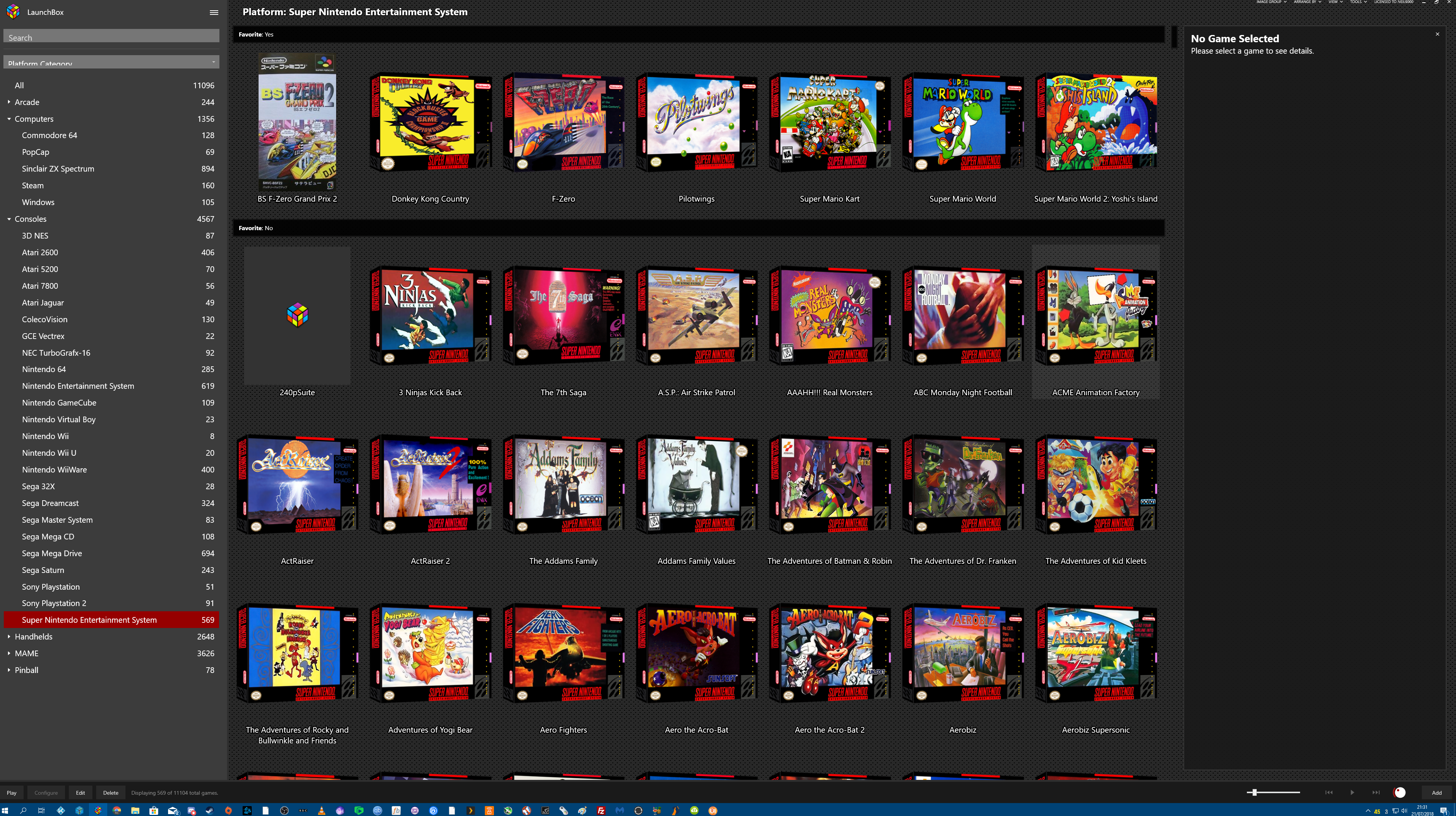Select Super Mario Kart game box
This screenshot has height=816, width=1456.
[829, 123]
